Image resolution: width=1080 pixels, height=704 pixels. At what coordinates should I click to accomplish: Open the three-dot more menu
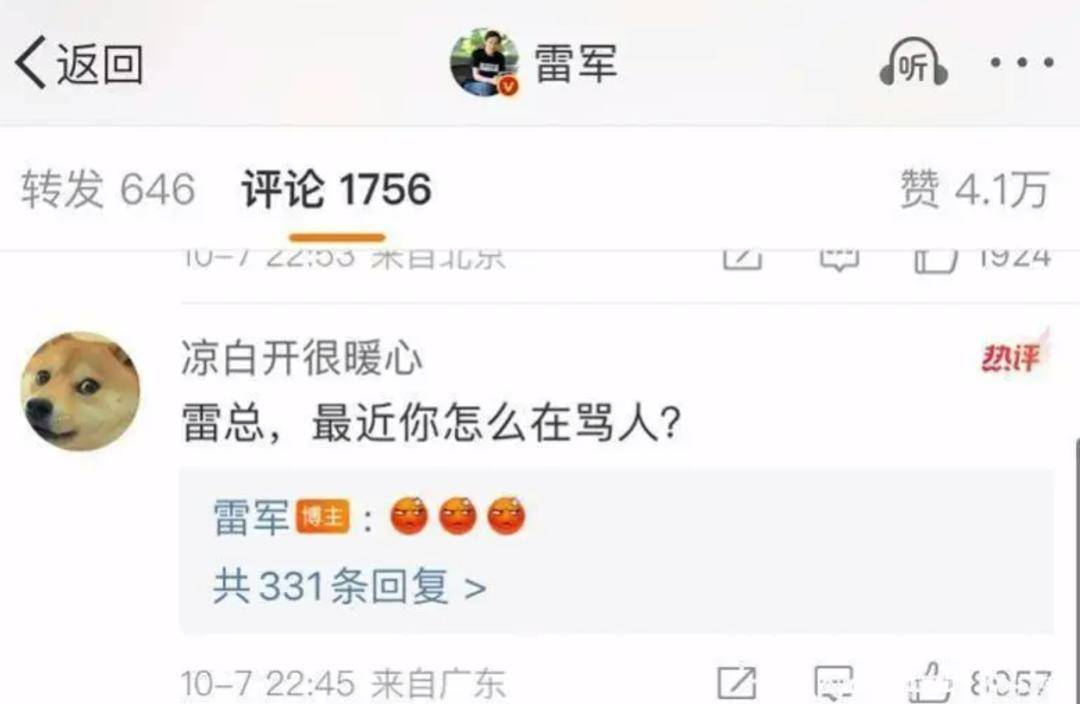click(1021, 63)
